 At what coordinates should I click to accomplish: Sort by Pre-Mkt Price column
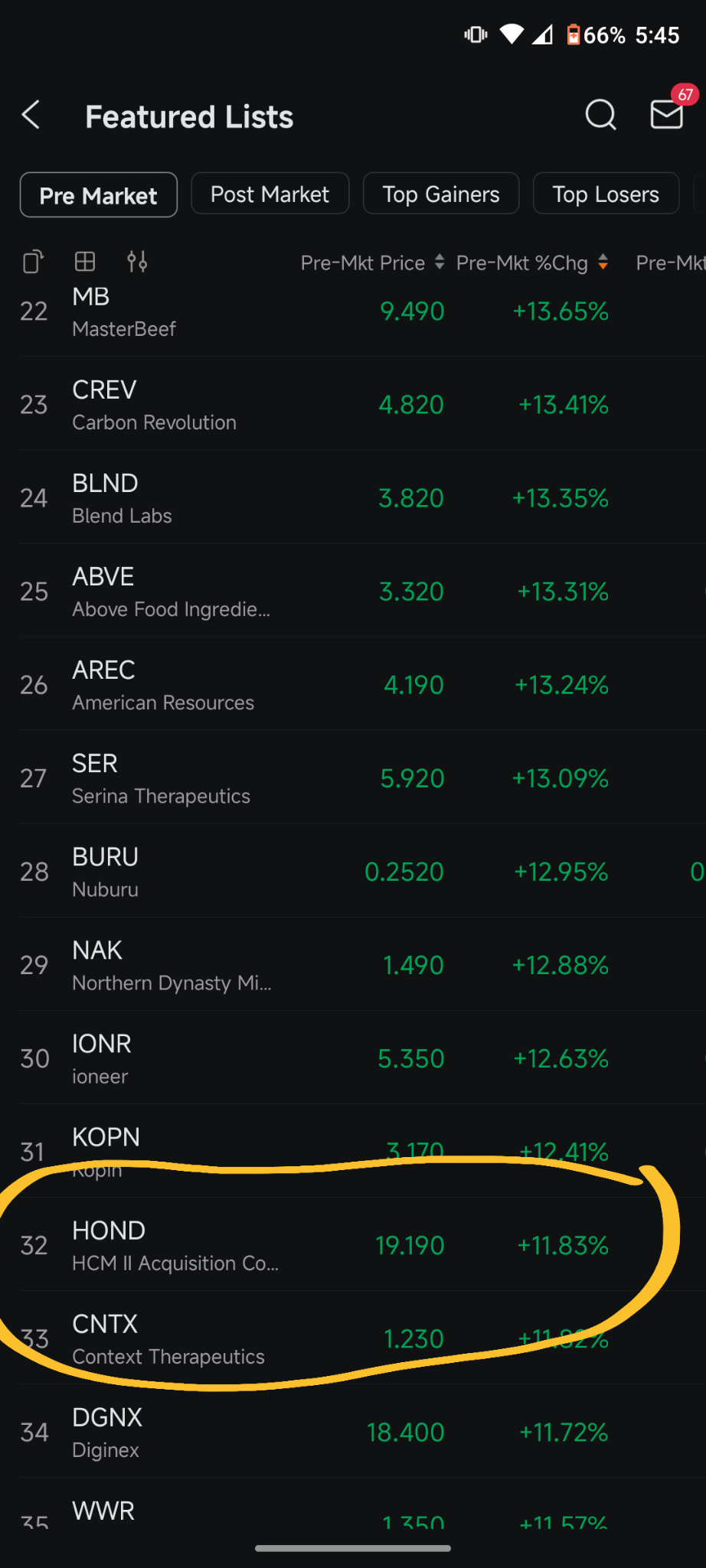[371, 262]
